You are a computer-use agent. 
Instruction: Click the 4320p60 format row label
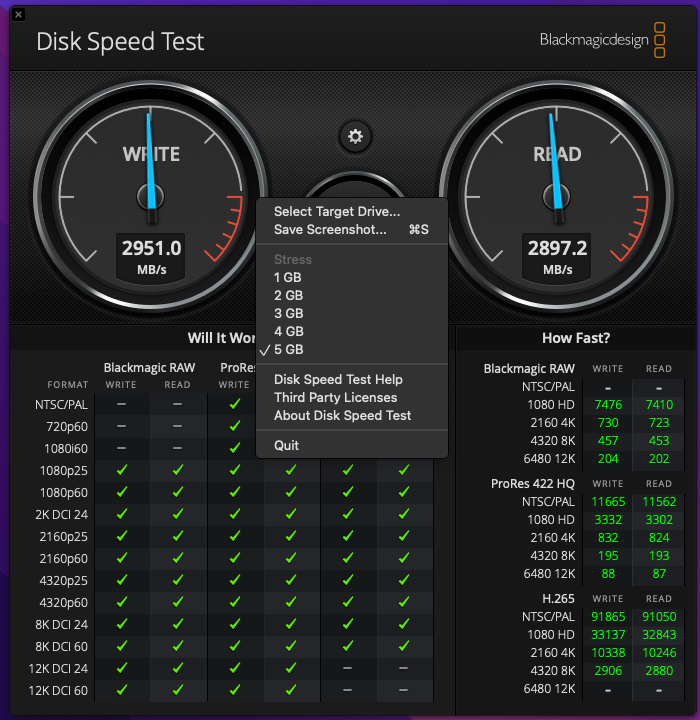point(63,602)
